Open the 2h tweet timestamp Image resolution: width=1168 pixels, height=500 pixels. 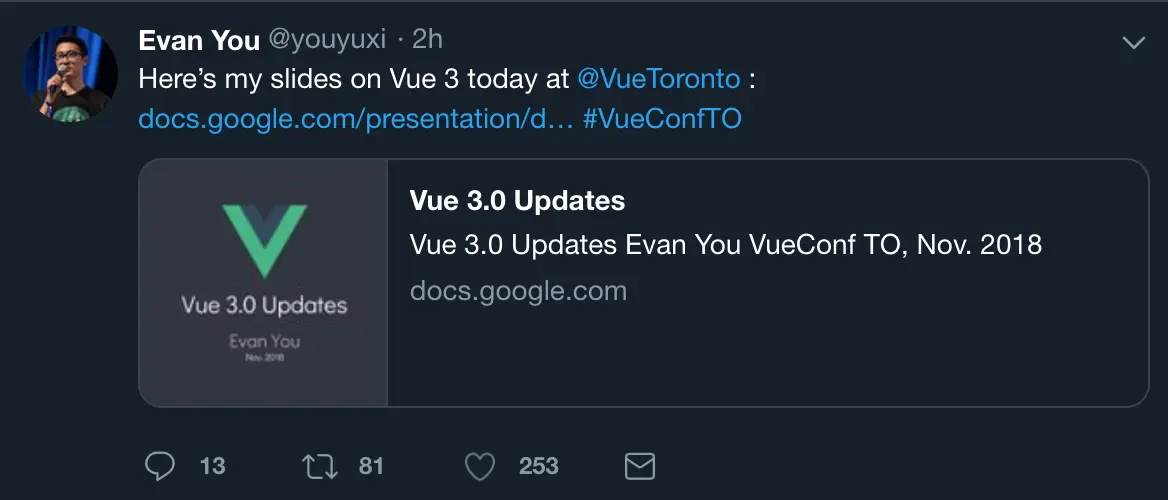pyautogui.click(x=427, y=40)
